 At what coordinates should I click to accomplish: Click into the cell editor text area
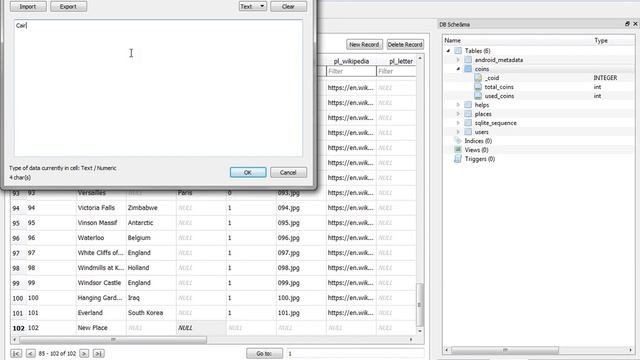click(158, 88)
